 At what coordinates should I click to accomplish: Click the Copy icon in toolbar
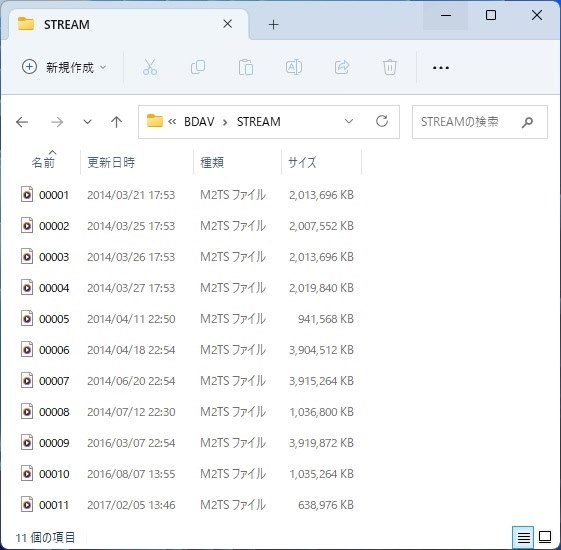click(x=198, y=67)
